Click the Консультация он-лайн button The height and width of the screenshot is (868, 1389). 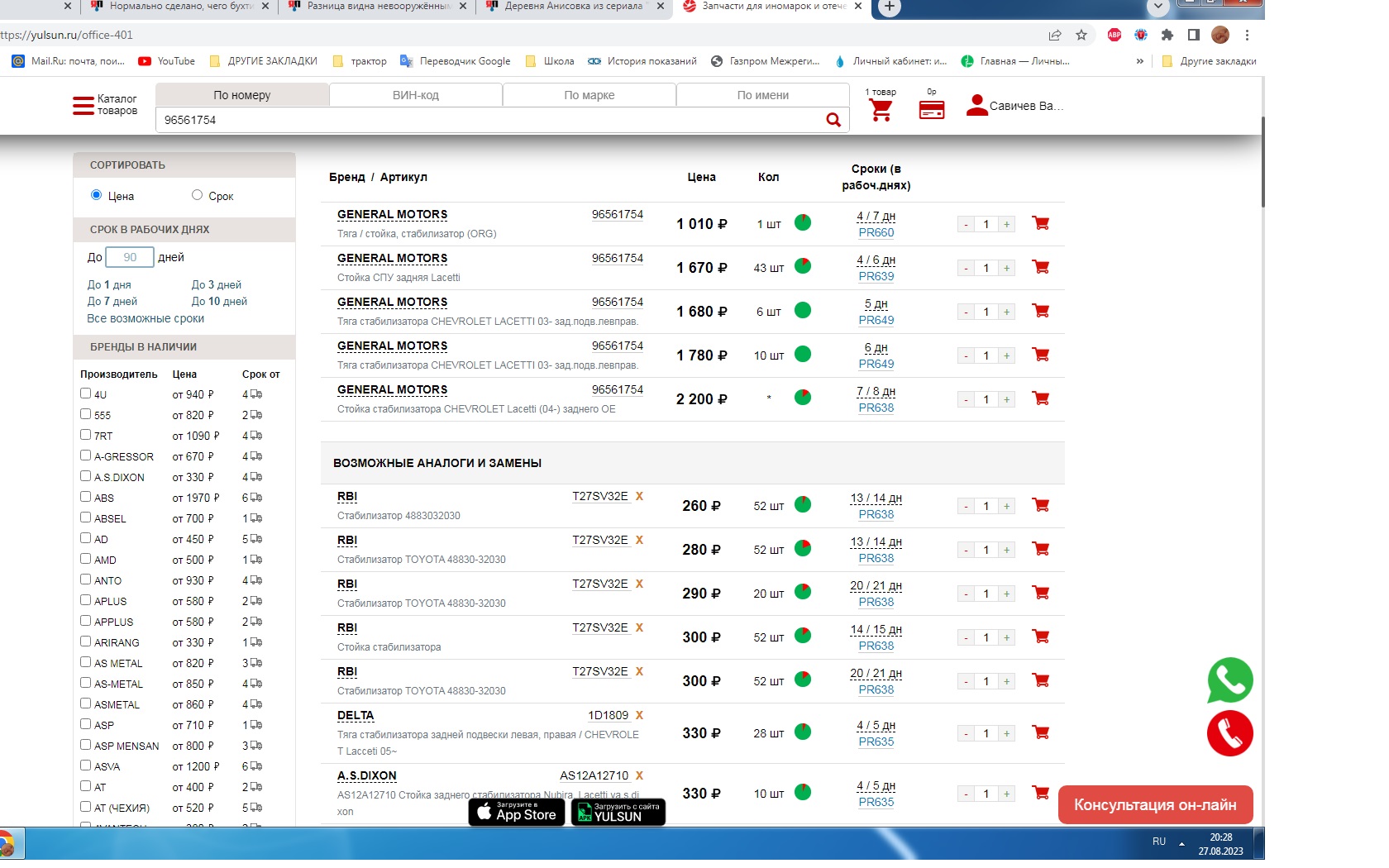pos(1155,804)
